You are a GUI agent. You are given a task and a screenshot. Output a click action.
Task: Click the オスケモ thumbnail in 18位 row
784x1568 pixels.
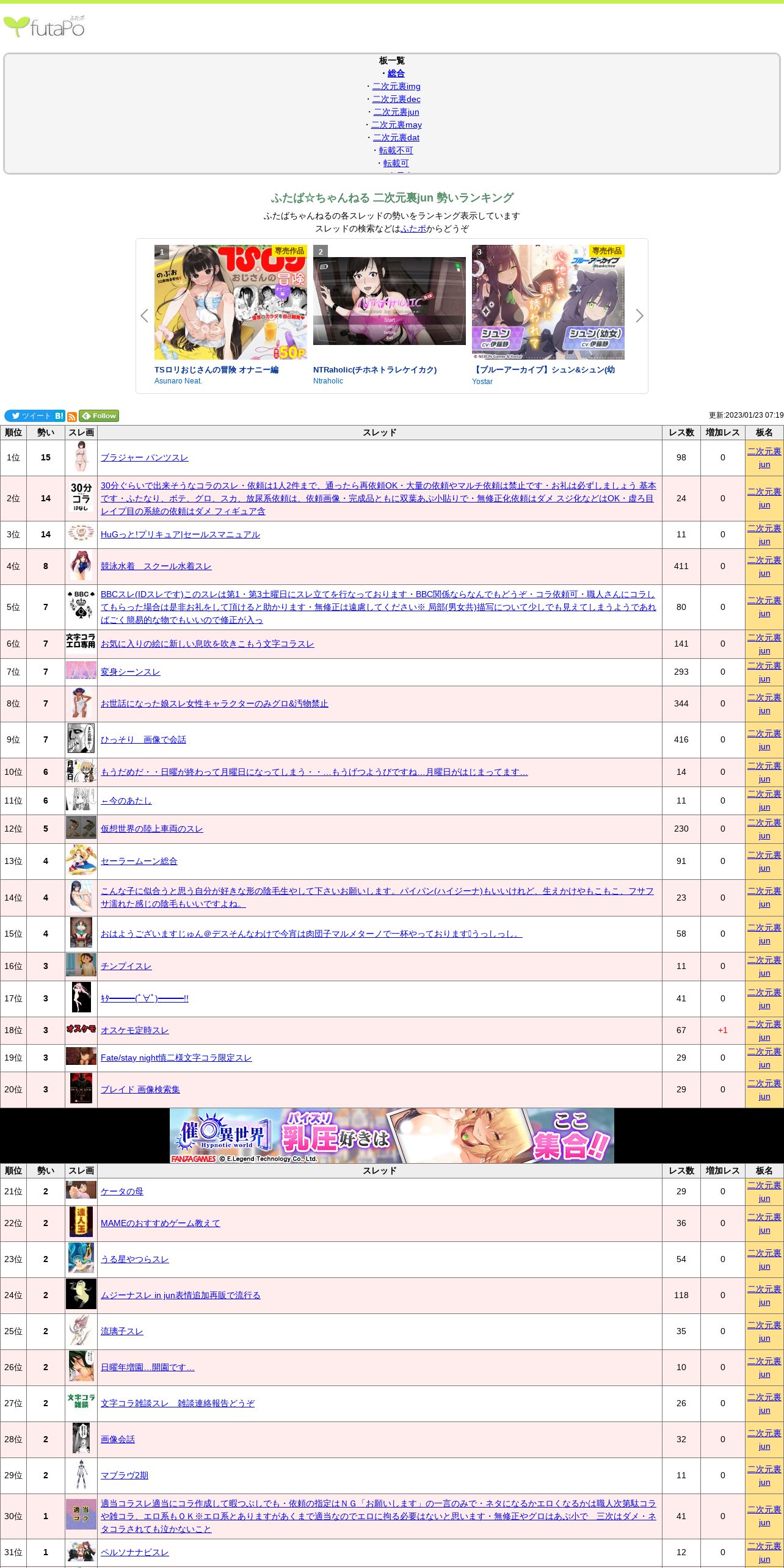[x=81, y=1029]
